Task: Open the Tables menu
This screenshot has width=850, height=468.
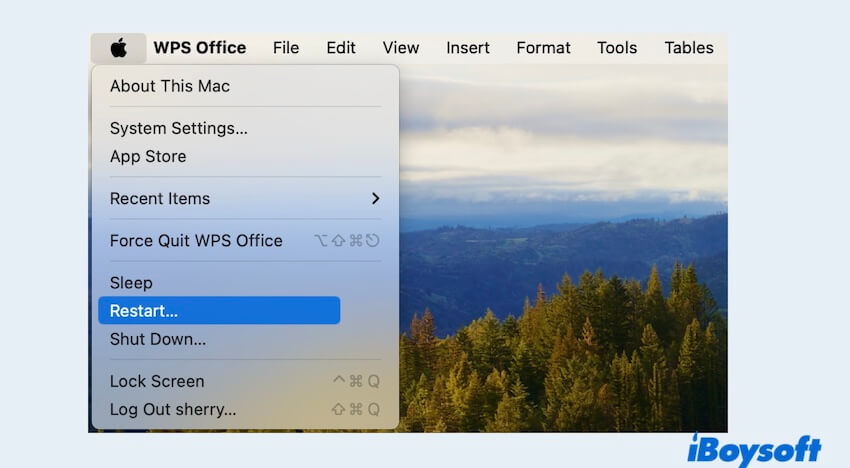Action: pyautogui.click(x=689, y=48)
